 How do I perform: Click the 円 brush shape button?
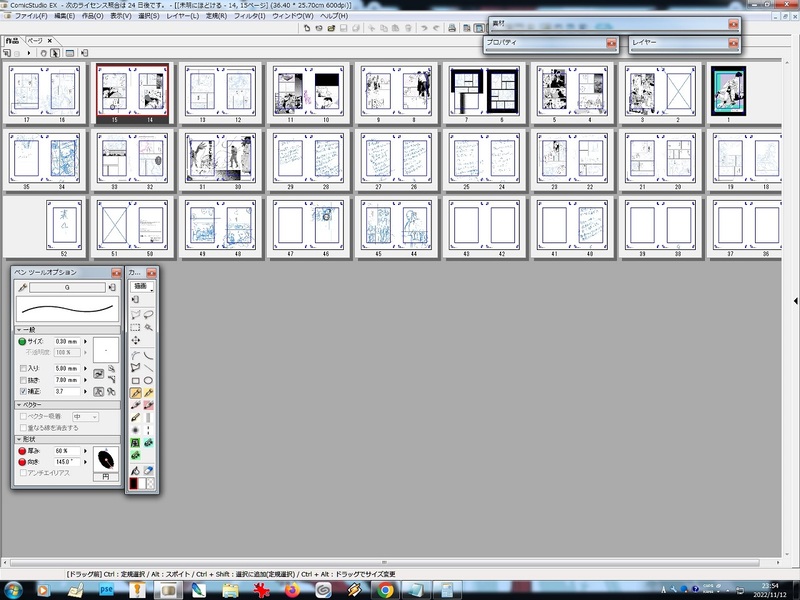tap(106, 477)
